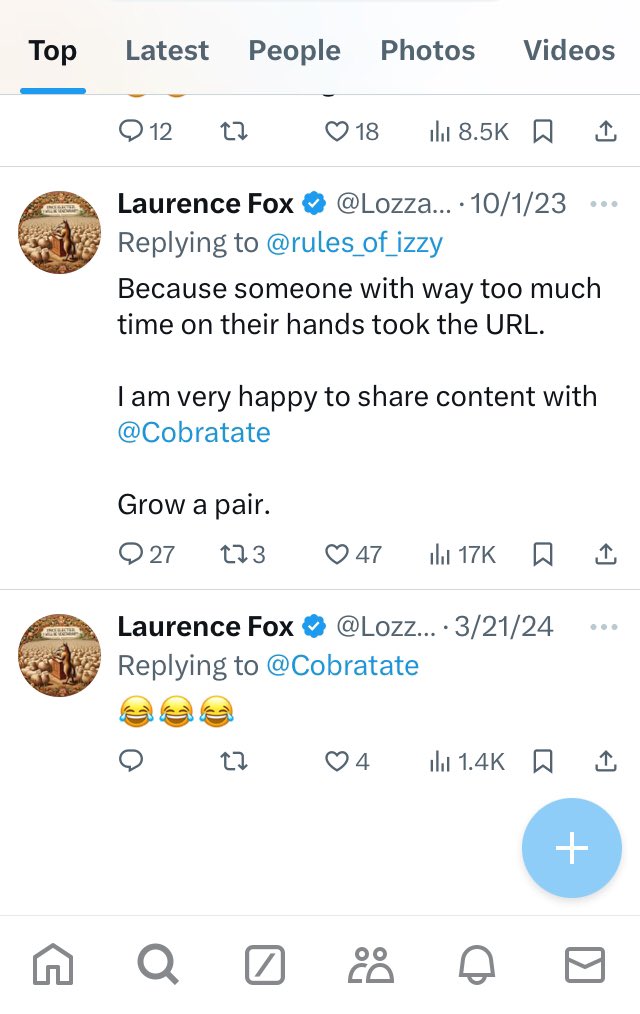
Task: Open more options for the 3/21/24 tweet
Action: pos(604,627)
